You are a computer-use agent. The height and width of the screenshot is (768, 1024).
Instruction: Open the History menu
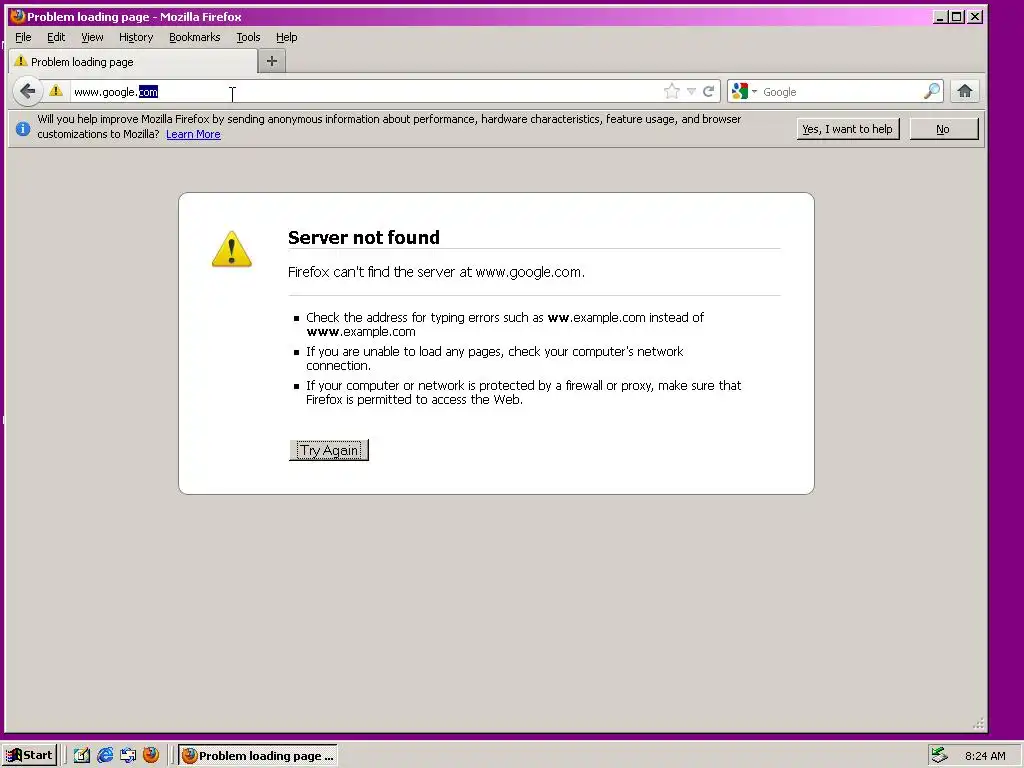[x=136, y=37]
